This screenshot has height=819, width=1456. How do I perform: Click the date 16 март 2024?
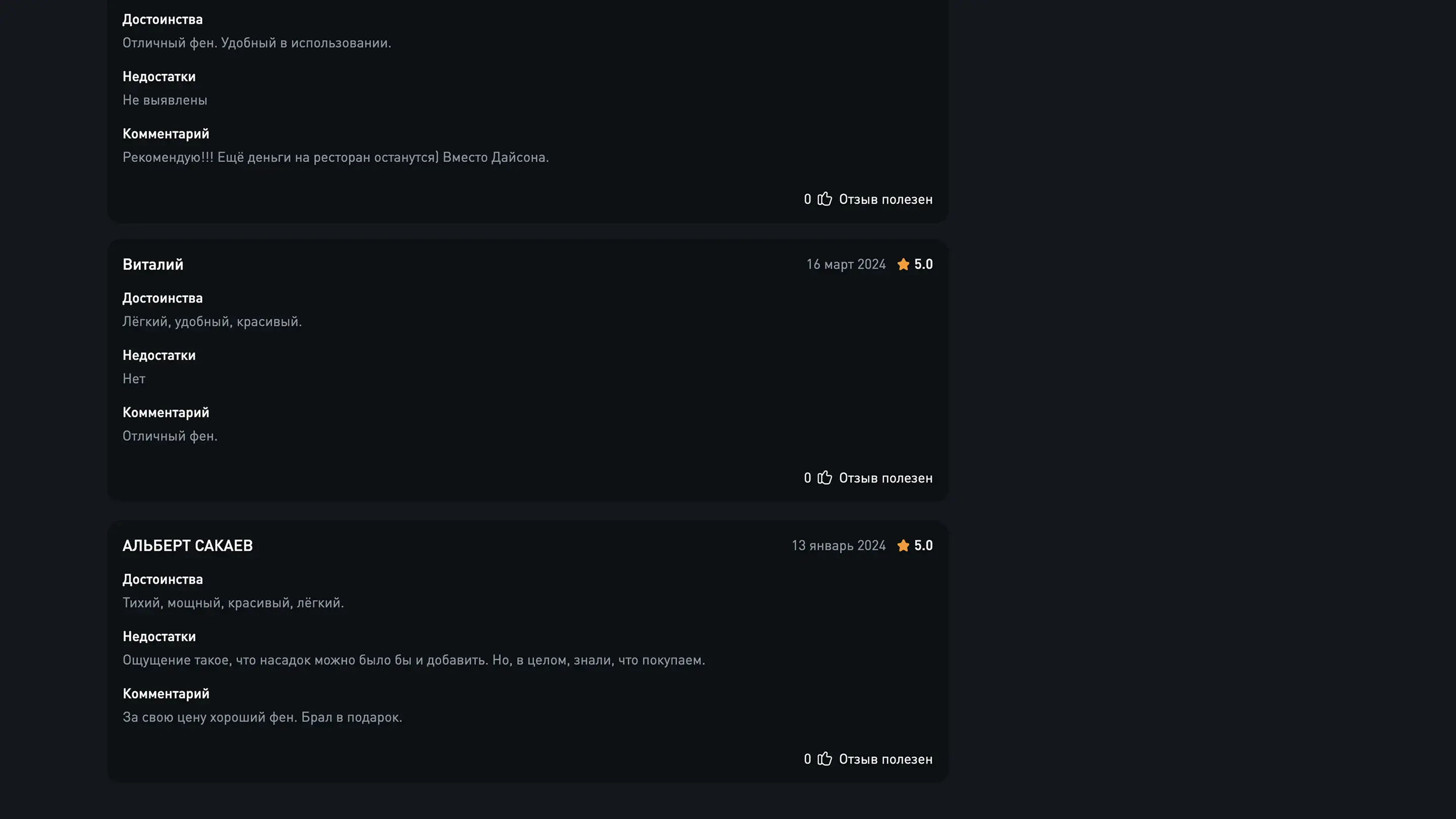[846, 264]
